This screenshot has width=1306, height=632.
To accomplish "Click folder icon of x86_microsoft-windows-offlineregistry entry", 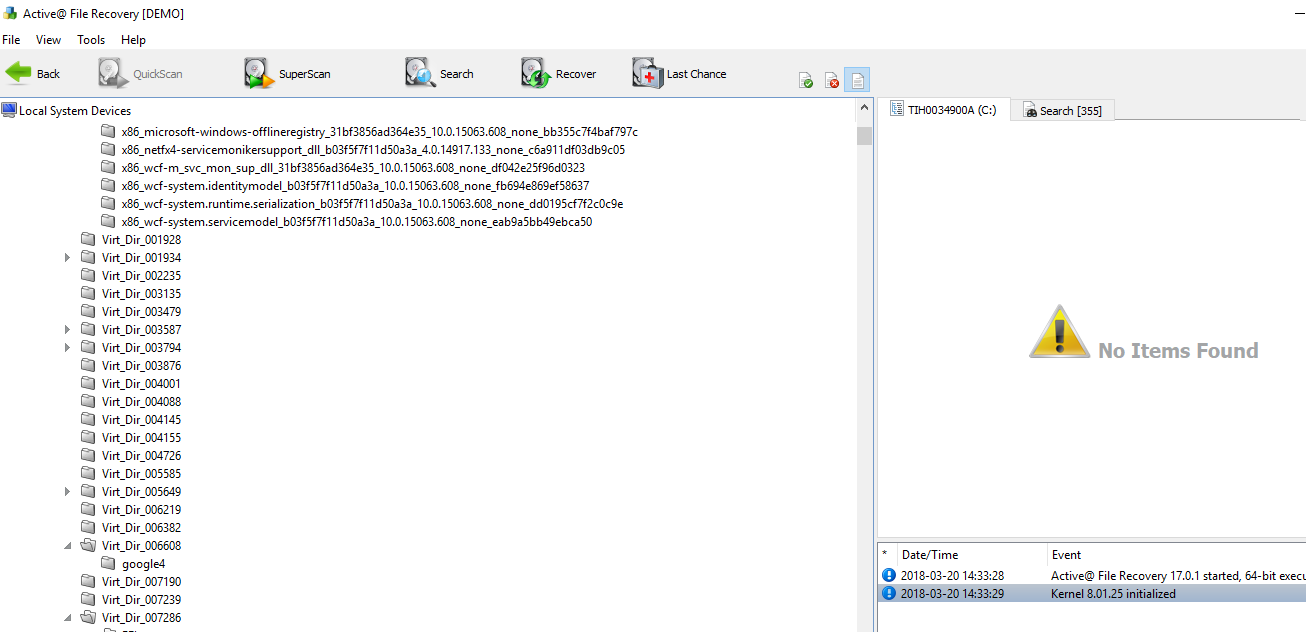I will tap(108, 132).
